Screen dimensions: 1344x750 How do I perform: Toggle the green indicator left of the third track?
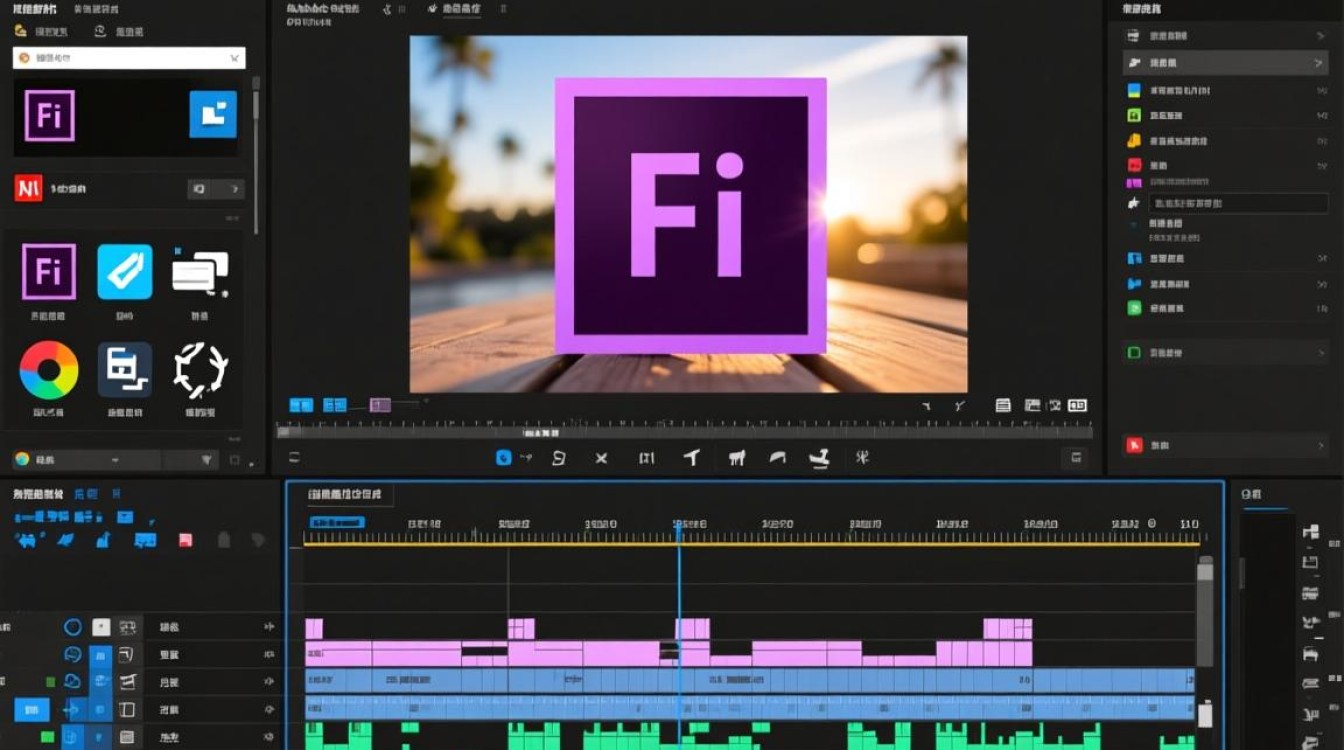pos(50,682)
